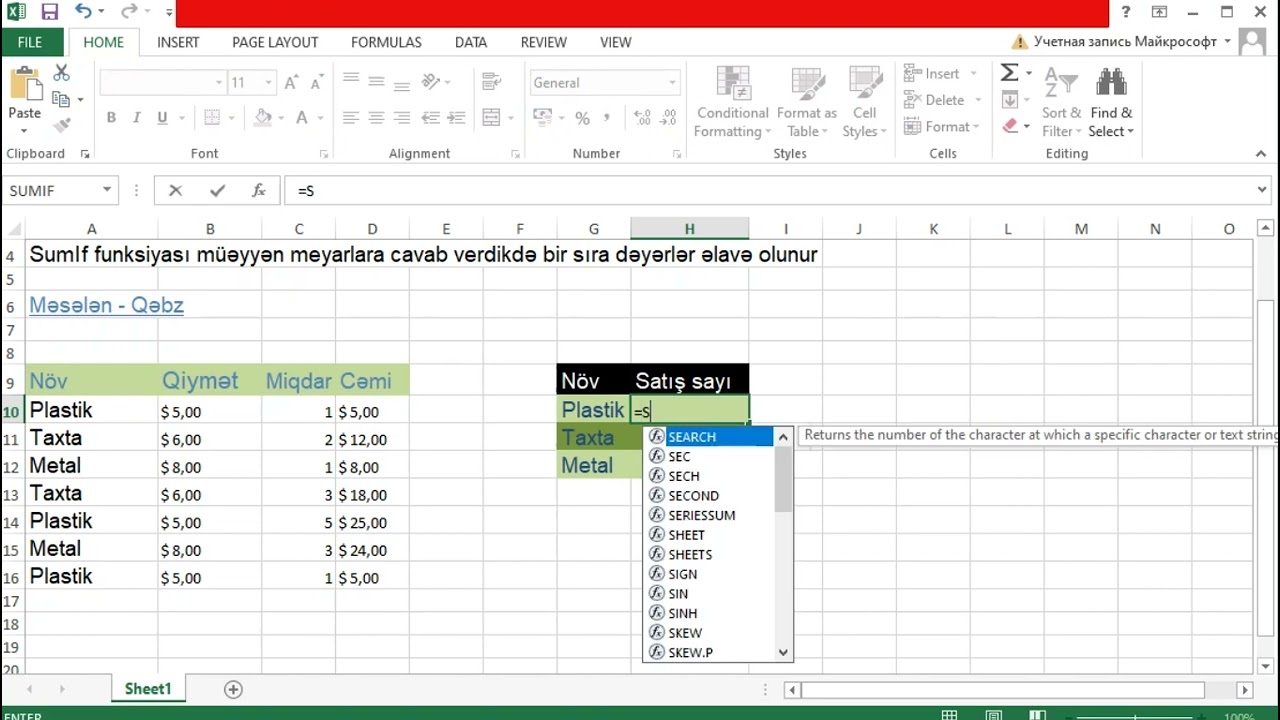This screenshot has width=1280, height=720.
Task: Toggle Align Left for cell text
Action: pyautogui.click(x=350, y=117)
